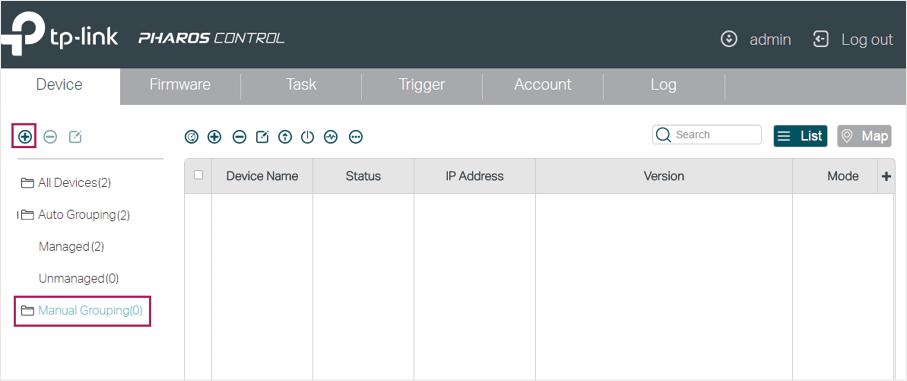Open the more options ellipsis icon

click(x=356, y=137)
